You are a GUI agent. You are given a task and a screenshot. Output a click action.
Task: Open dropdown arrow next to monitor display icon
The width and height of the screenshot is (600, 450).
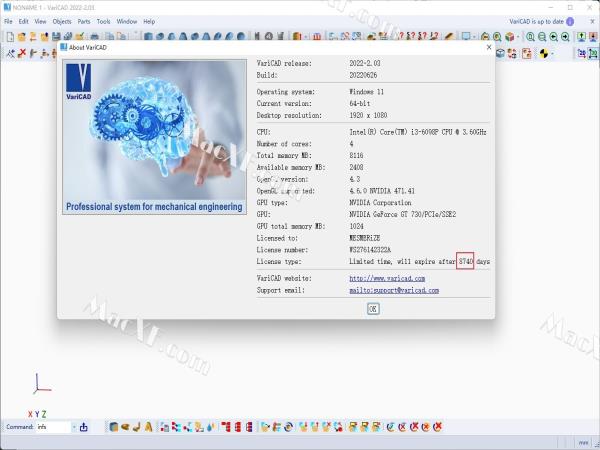474,37
